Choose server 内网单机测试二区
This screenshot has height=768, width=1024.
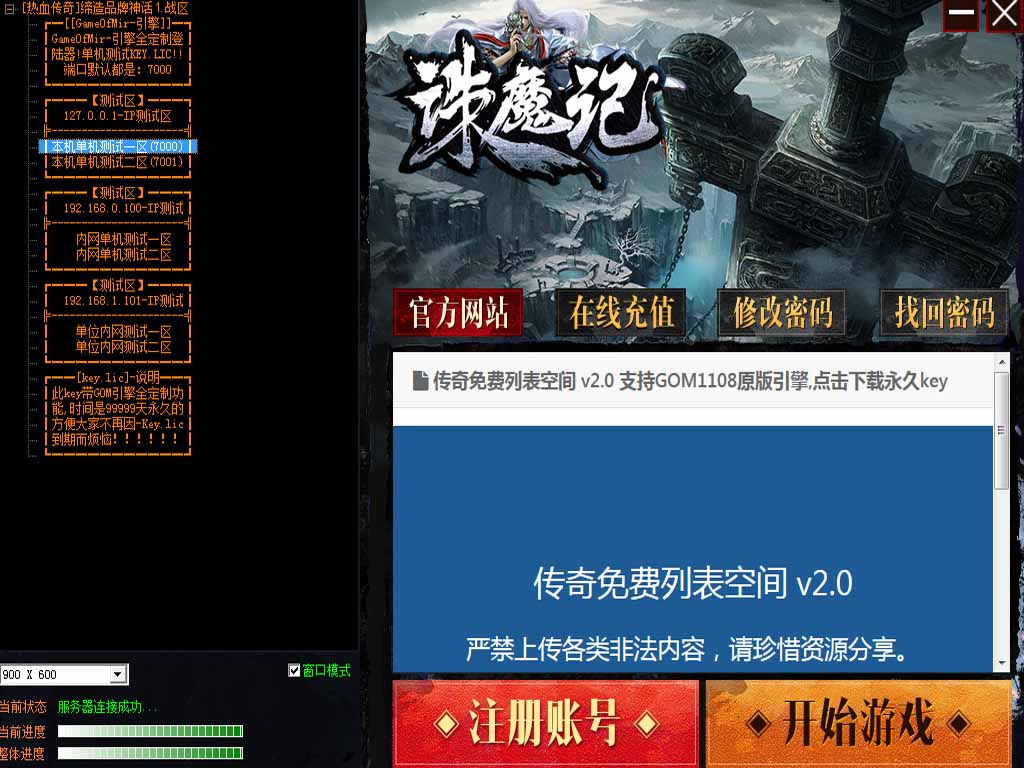tap(123, 254)
